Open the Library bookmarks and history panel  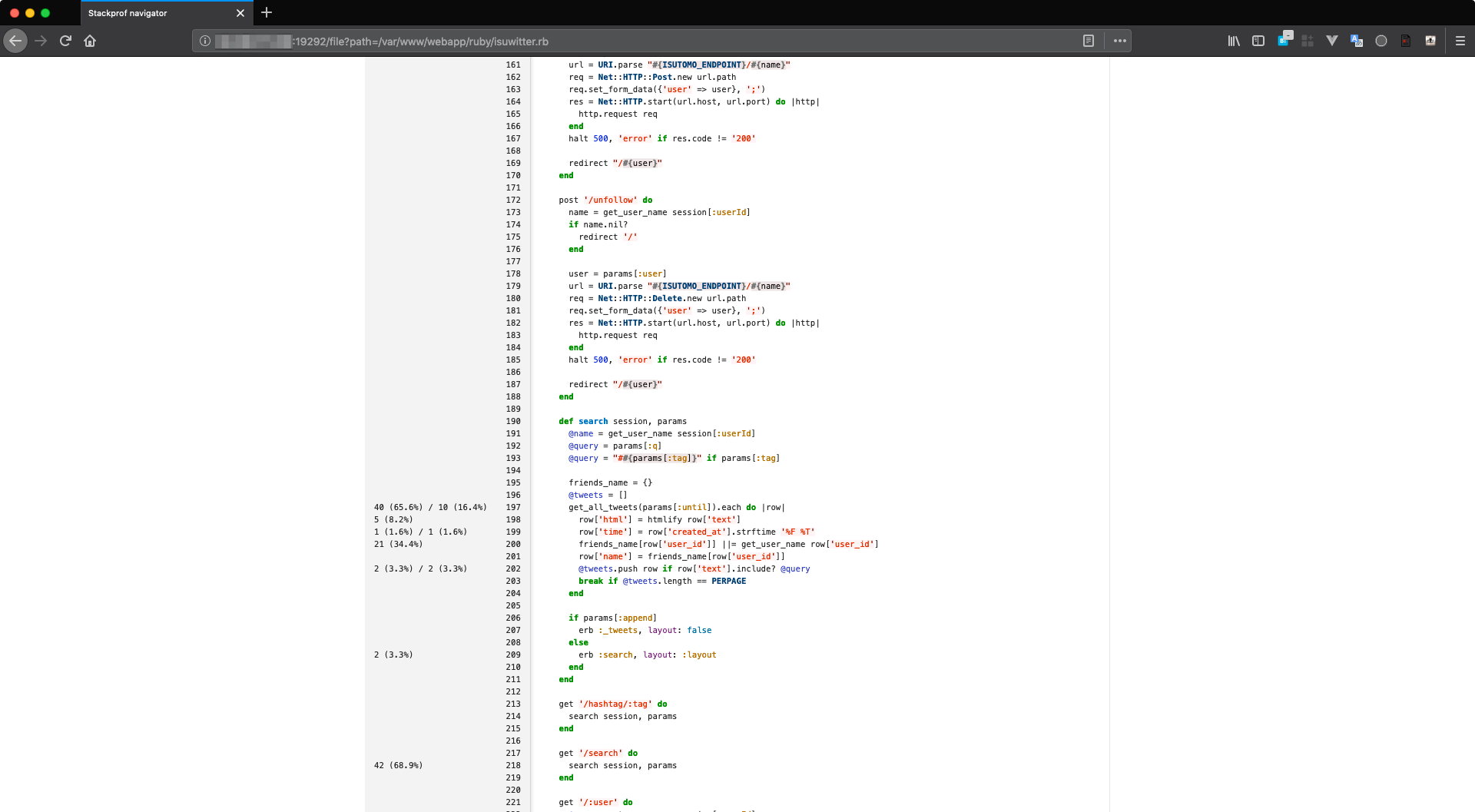tap(1233, 41)
